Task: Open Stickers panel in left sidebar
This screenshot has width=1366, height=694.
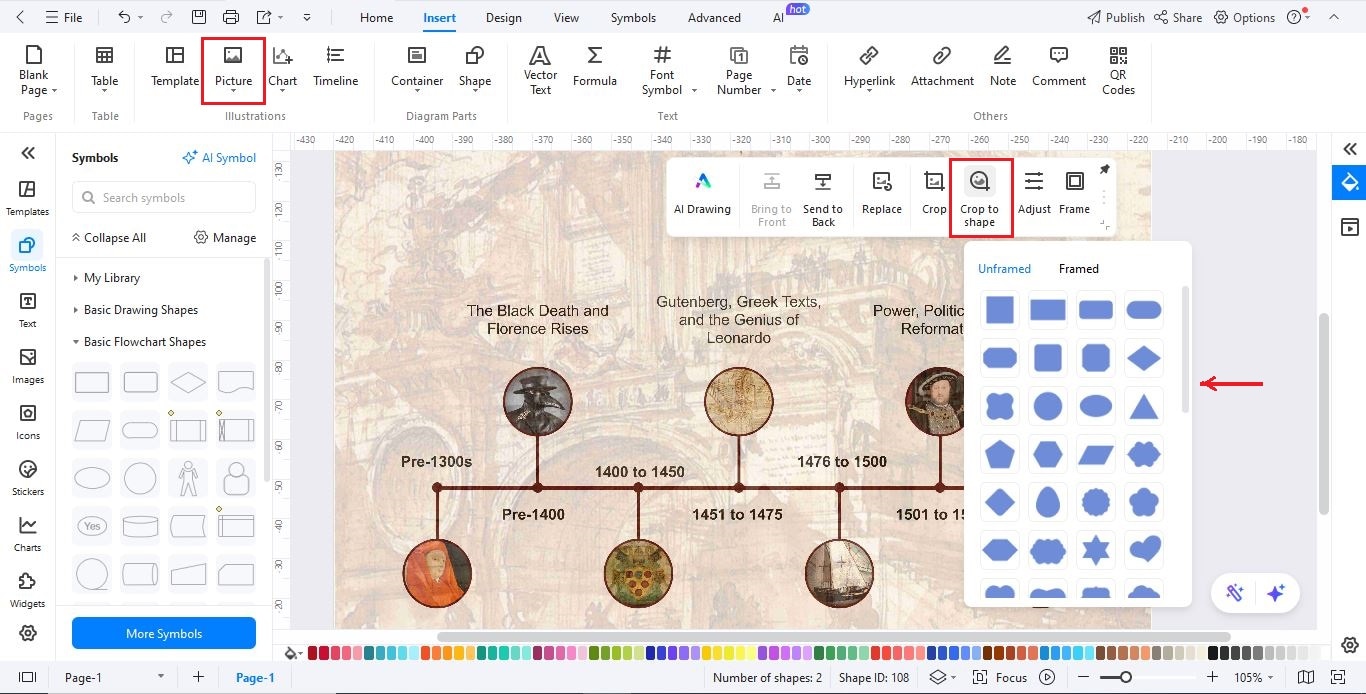Action: tap(27, 477)
